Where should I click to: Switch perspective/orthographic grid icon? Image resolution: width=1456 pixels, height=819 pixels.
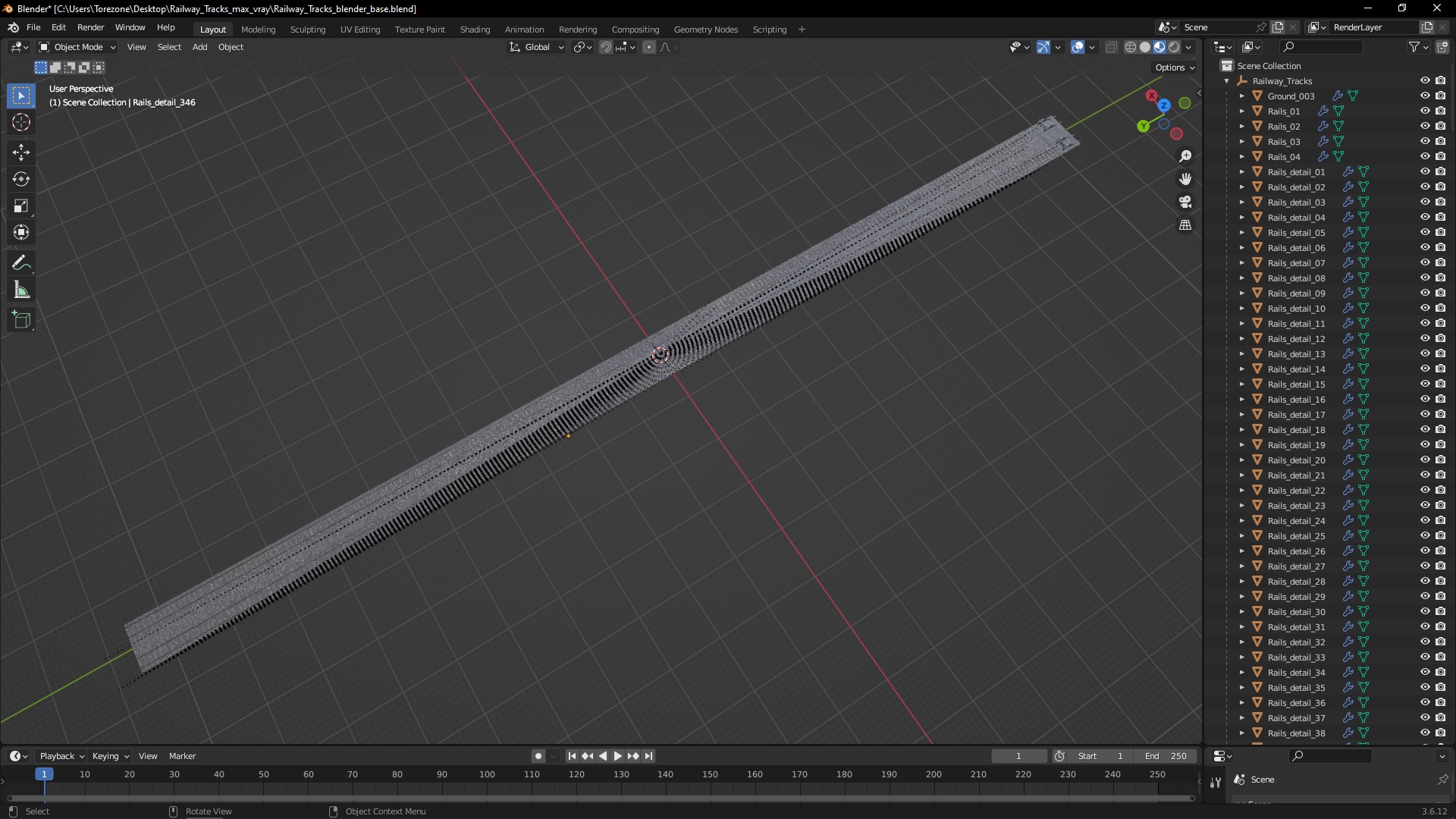click(x=1185, y=225)
